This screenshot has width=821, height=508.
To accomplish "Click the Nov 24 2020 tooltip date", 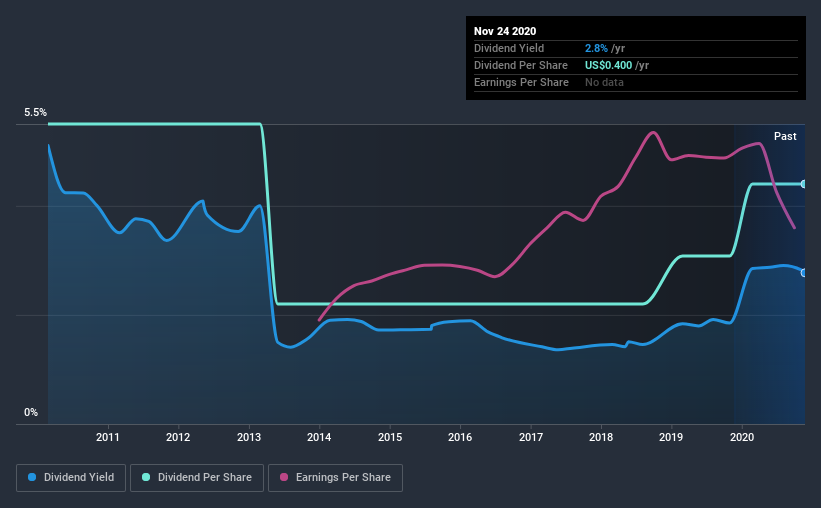I will [505, 31].
